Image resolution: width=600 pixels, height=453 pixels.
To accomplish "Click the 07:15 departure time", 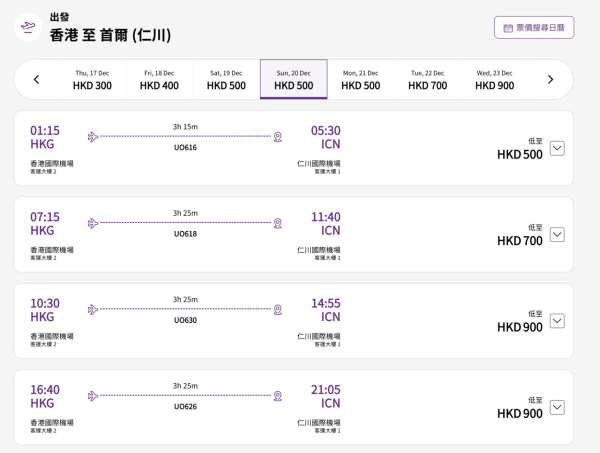I will coord(45,217).
